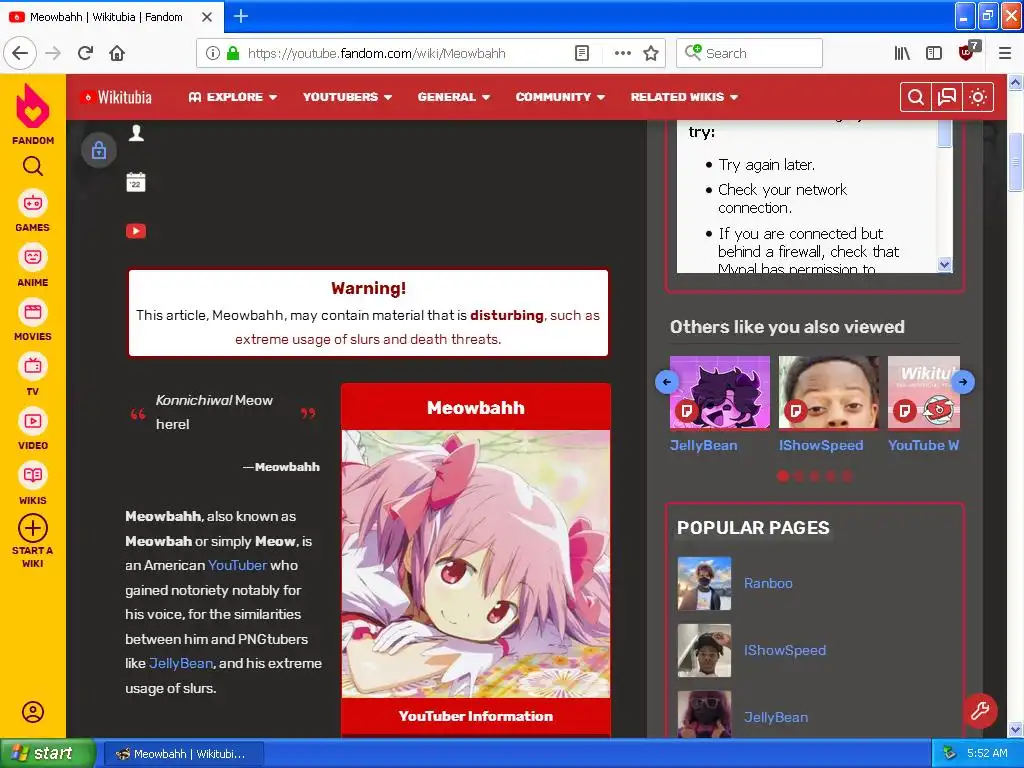Screen dimensions: 1024x768
Task: Click carousel previous arrow
Action: coord(667,382)
